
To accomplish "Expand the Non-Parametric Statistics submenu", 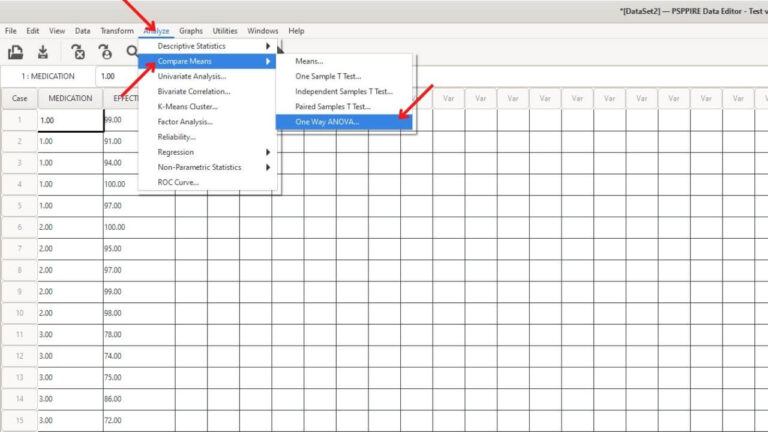I will tap(207, 168).
